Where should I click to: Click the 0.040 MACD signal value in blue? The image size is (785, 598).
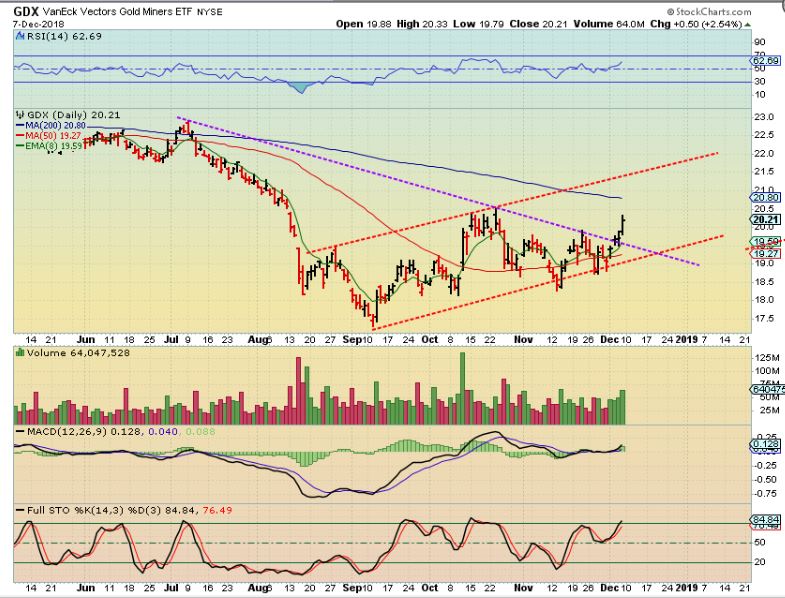(x=163, y=431)
